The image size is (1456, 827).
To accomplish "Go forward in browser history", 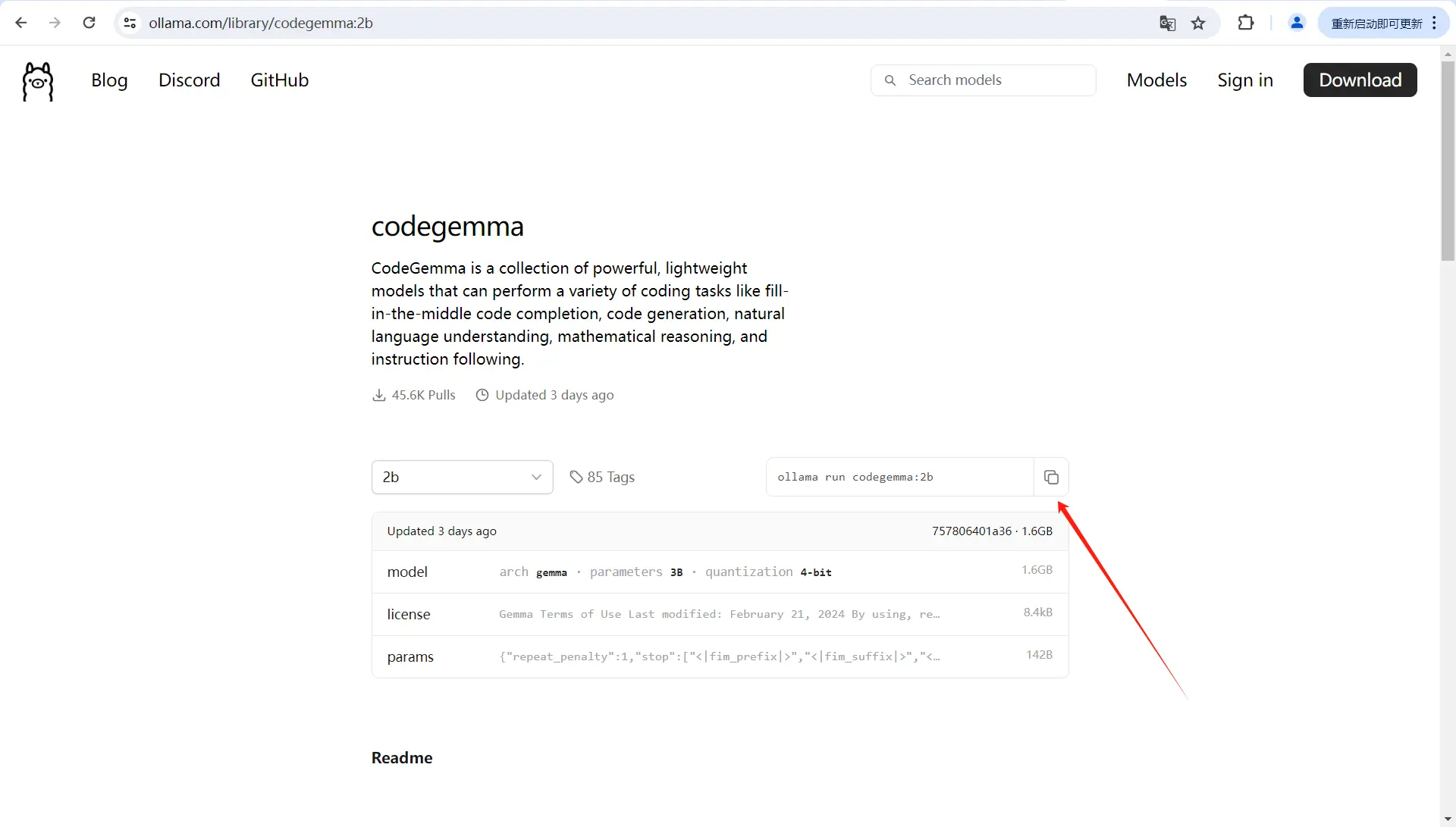I will point(55,23).
